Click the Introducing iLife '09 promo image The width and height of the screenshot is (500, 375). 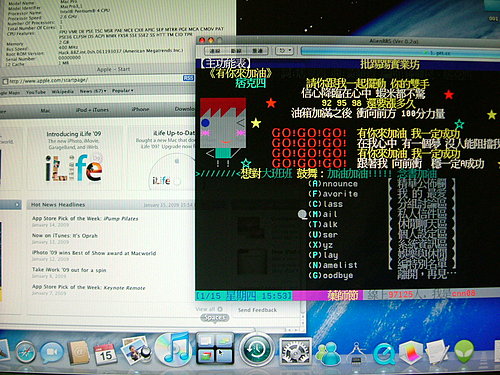pyautogui.click(x=74, y=168)
